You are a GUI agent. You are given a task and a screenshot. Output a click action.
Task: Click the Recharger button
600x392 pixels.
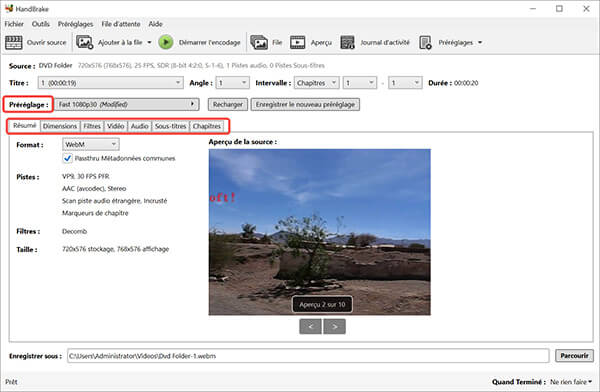pyautogui.click(x=228, y=105)
